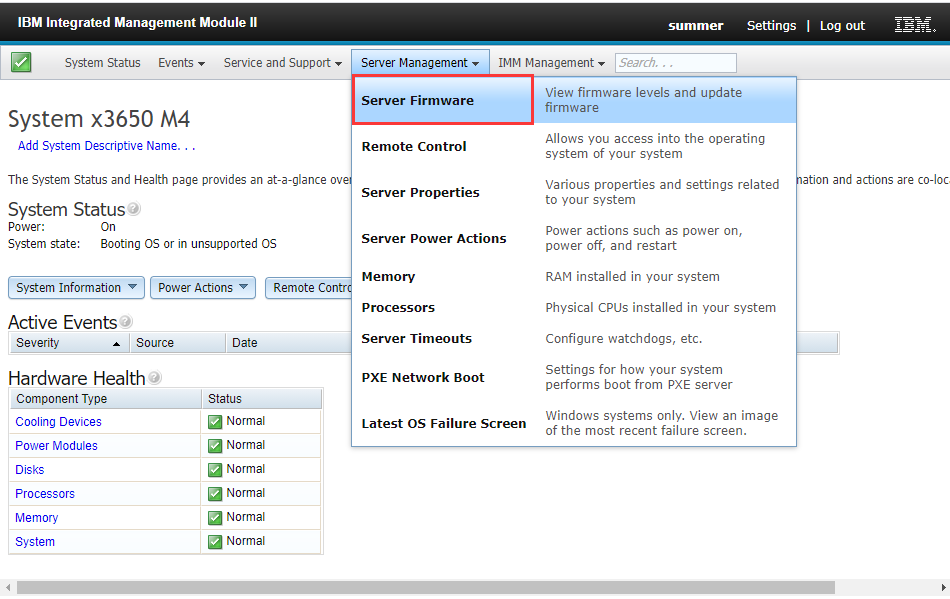Click the Component Type column header
950x599 pixels.
(105, 399)
